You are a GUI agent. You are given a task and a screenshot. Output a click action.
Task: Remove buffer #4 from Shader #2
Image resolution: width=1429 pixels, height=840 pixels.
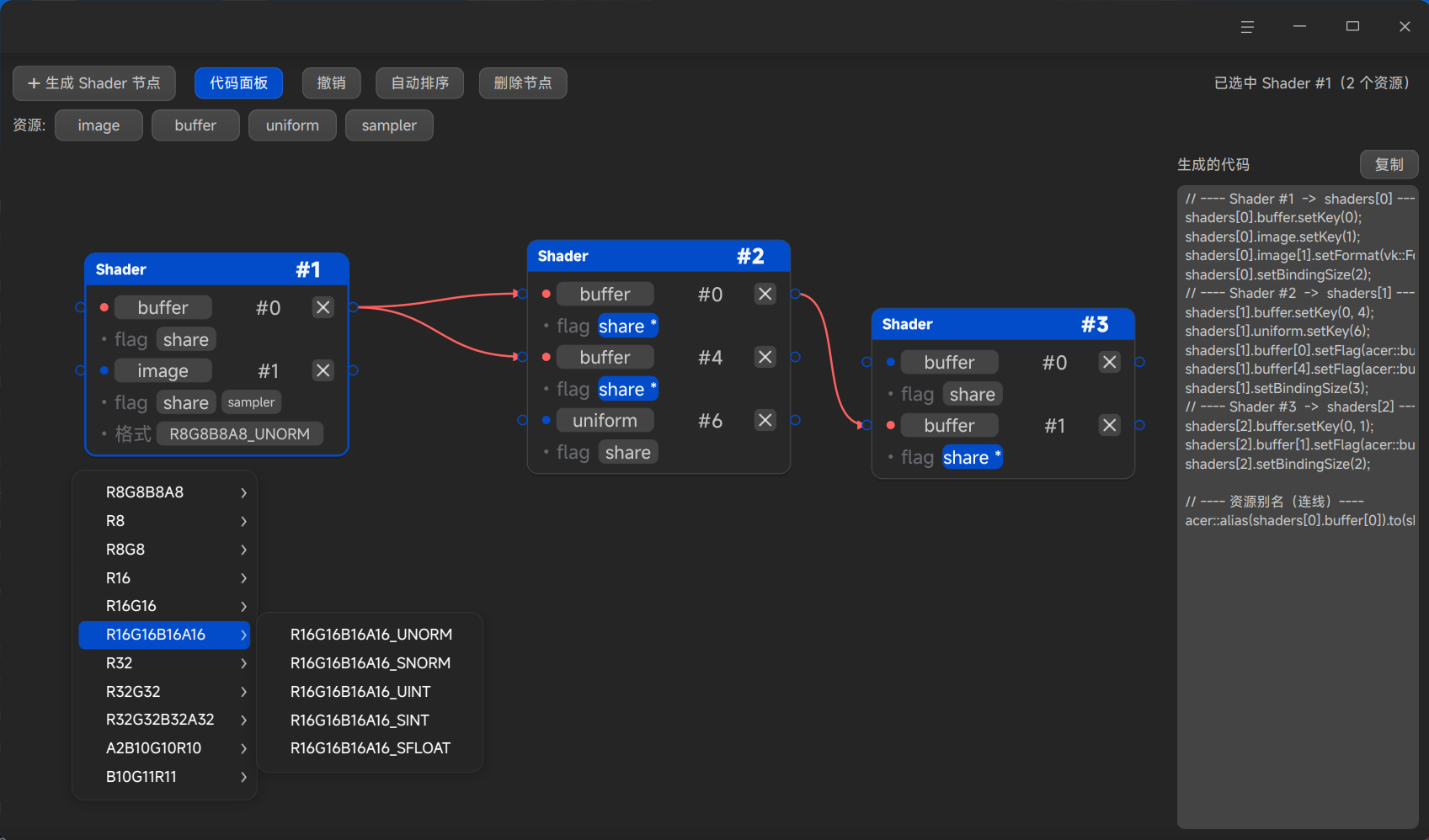point(765,357)
